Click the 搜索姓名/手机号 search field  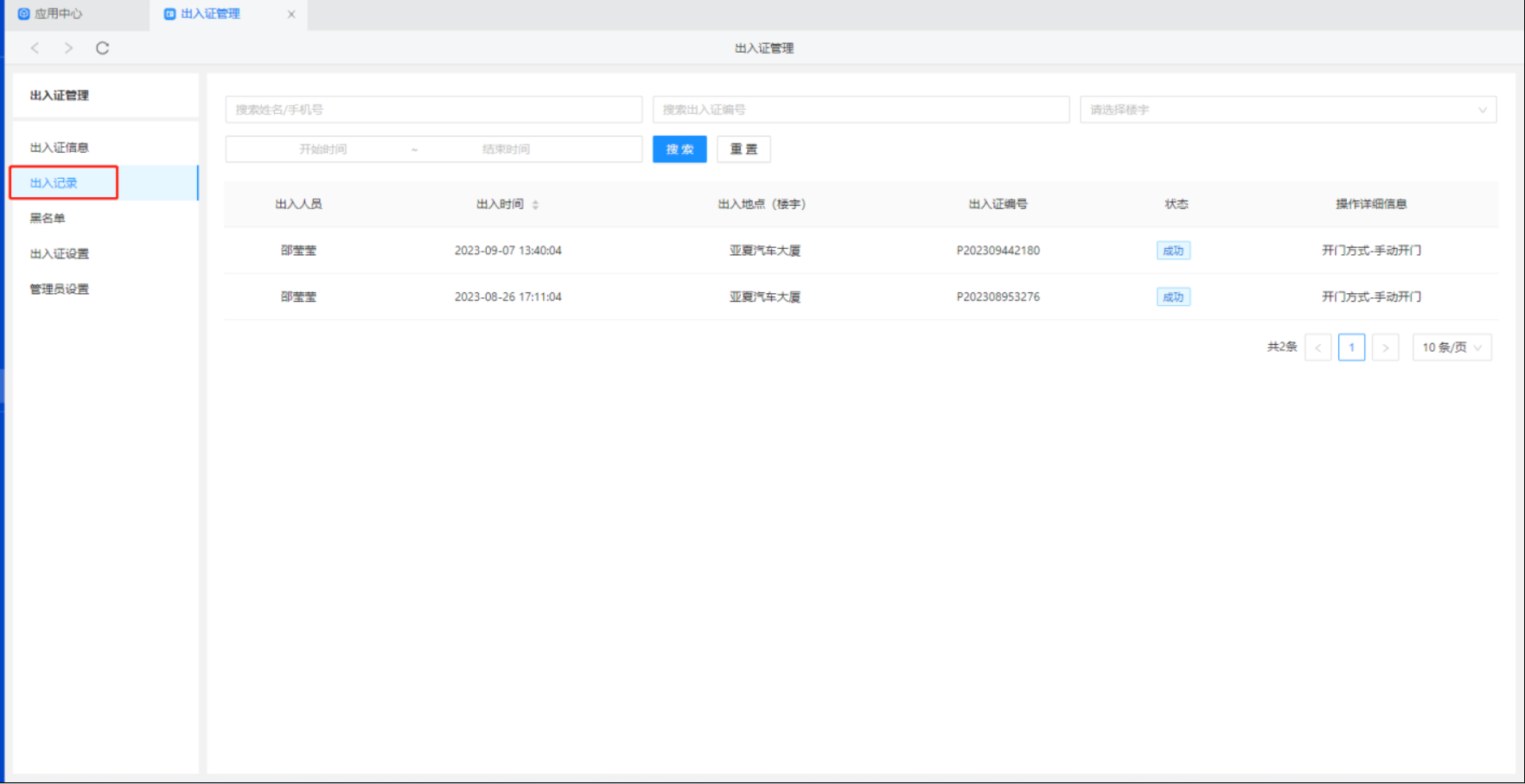pos(433,110)
